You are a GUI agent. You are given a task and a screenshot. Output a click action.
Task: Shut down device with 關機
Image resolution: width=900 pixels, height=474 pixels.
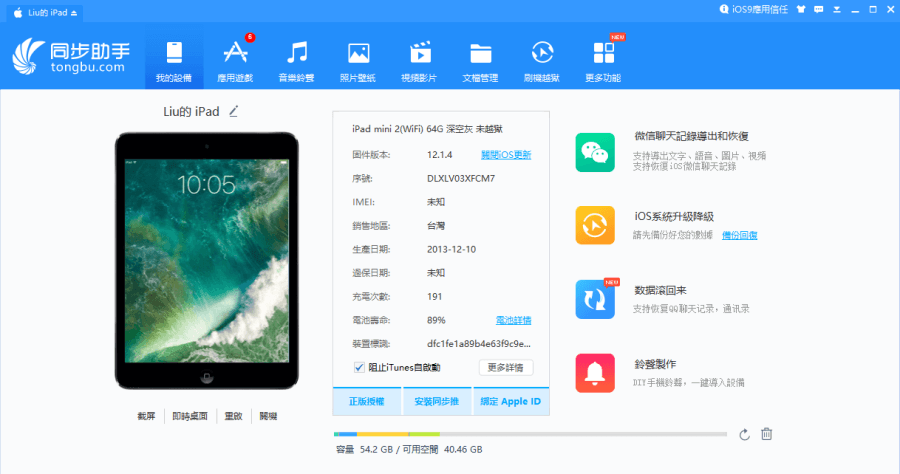[269, 416]
